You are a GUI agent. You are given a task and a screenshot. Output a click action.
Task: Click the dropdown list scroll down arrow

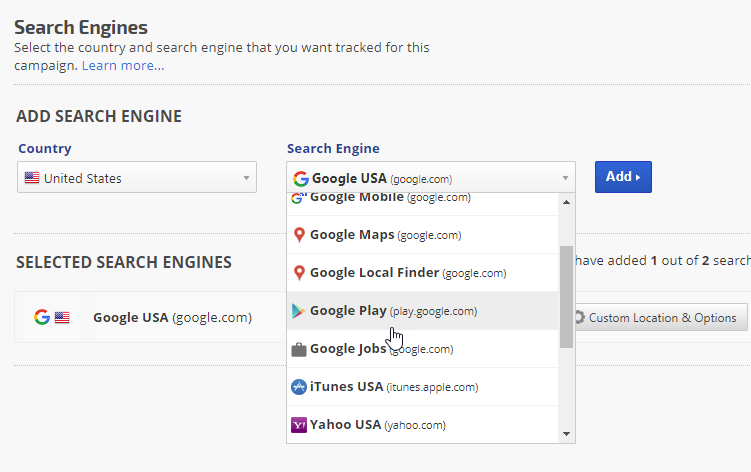[x=567, y=434]
